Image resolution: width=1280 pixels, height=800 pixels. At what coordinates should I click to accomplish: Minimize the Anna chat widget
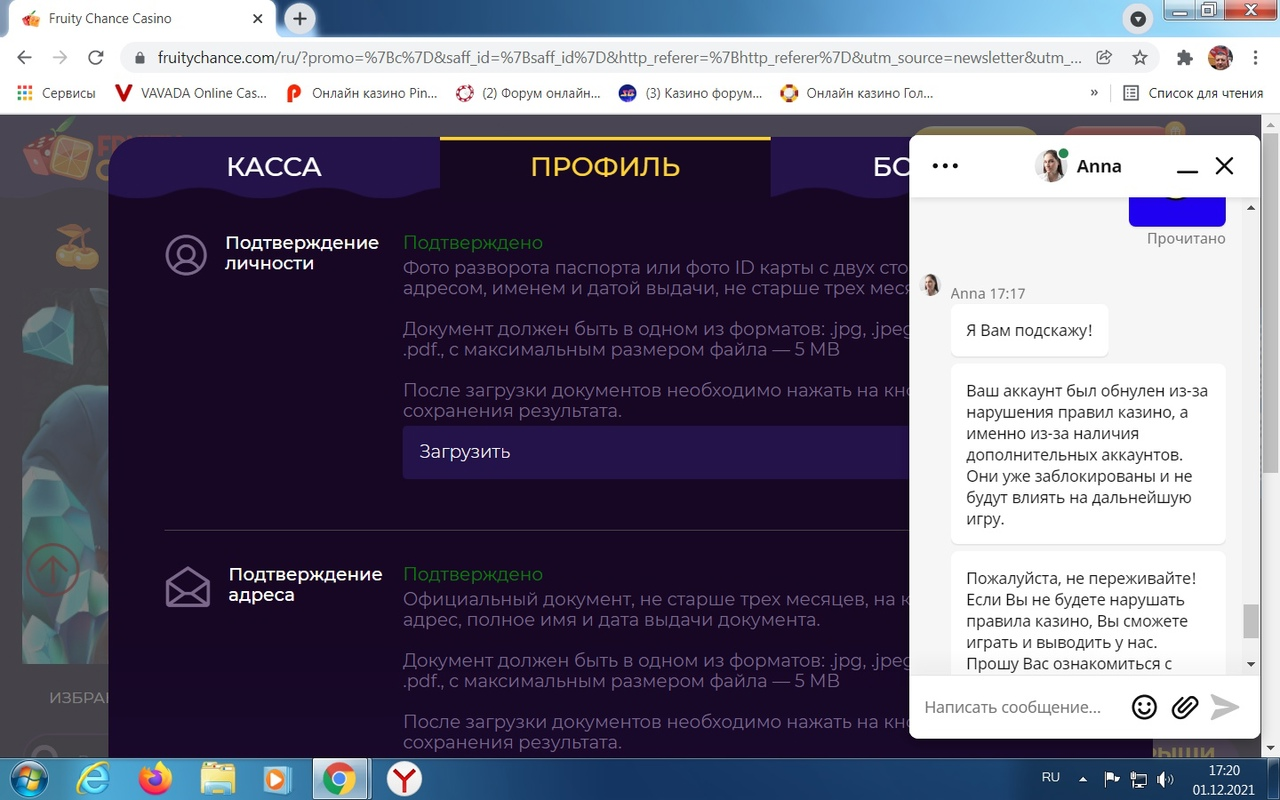1187,167
